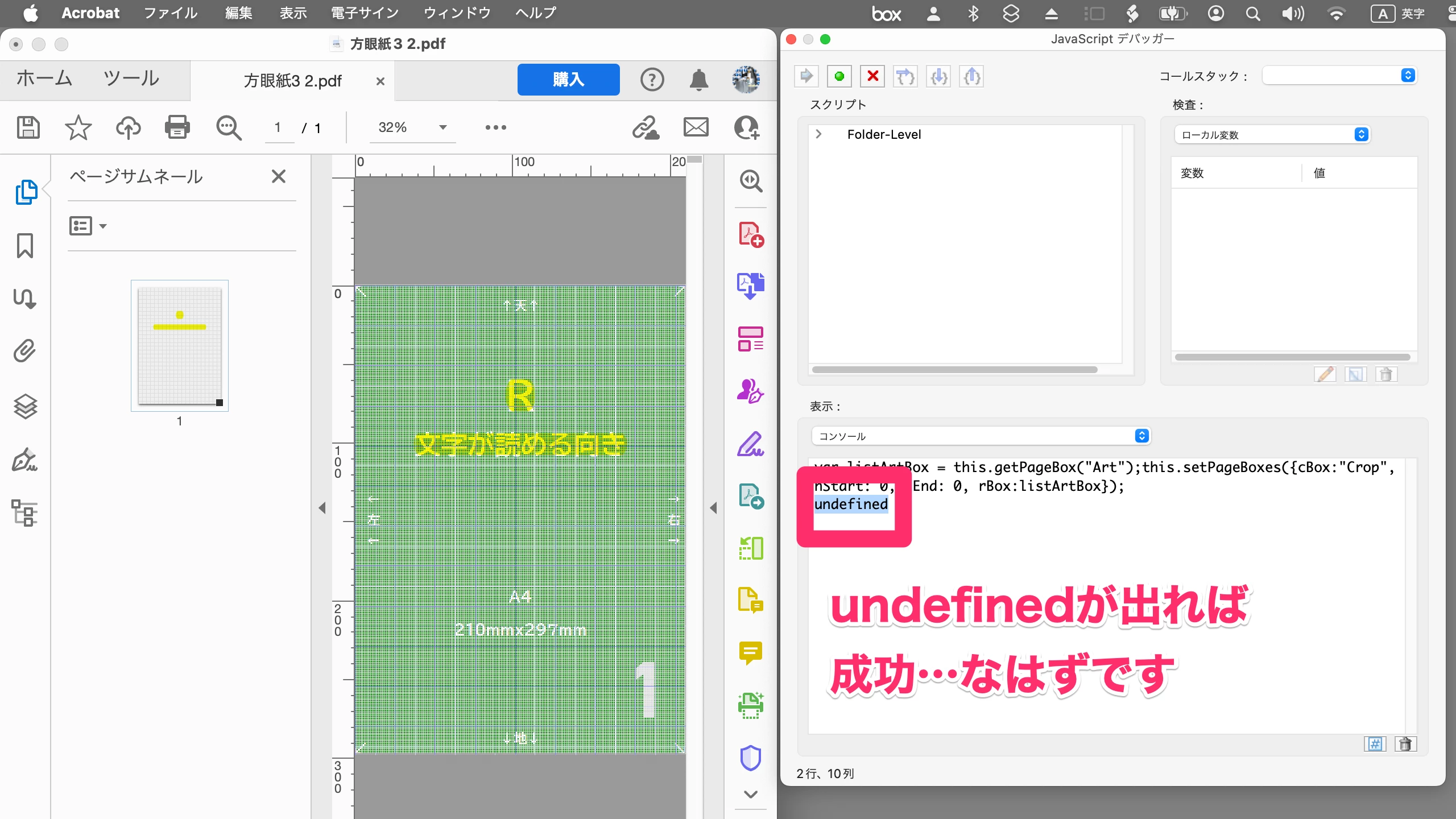Toggle console formatting hash button
The width and height of the screenshot is (1456, 819).
[1375, 744]
